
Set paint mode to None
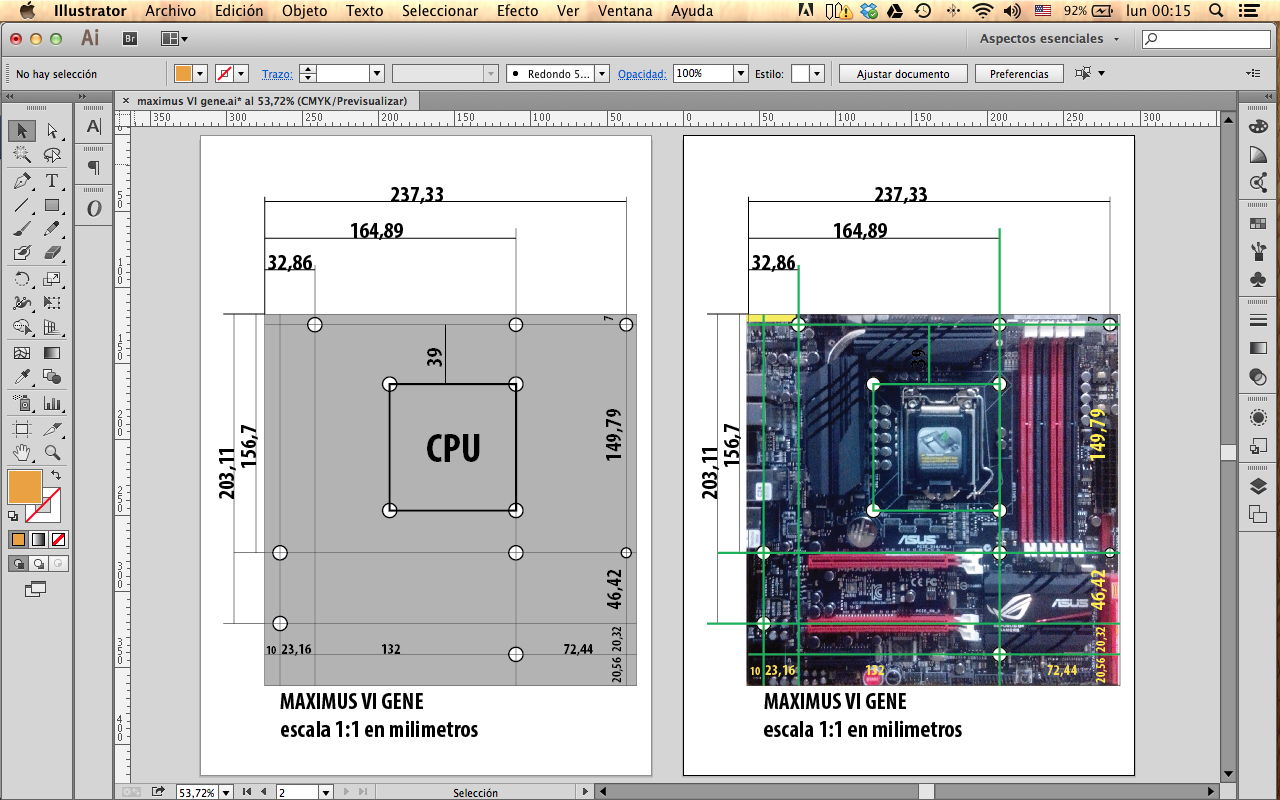point(59,539)
